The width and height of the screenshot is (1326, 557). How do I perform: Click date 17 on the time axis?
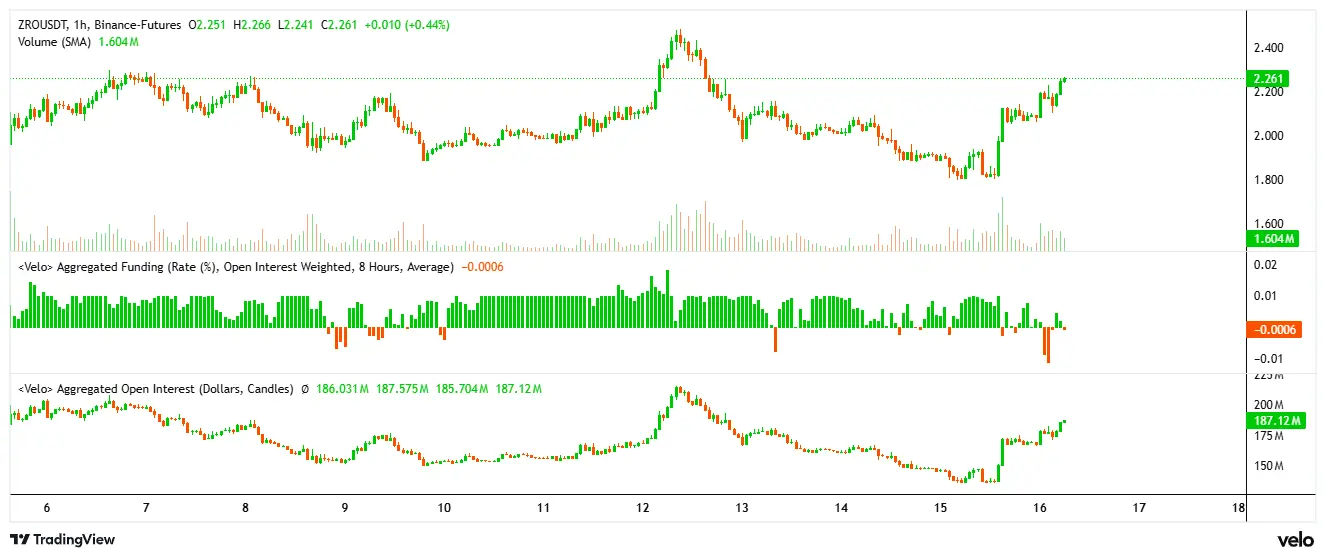point(1139,508)
